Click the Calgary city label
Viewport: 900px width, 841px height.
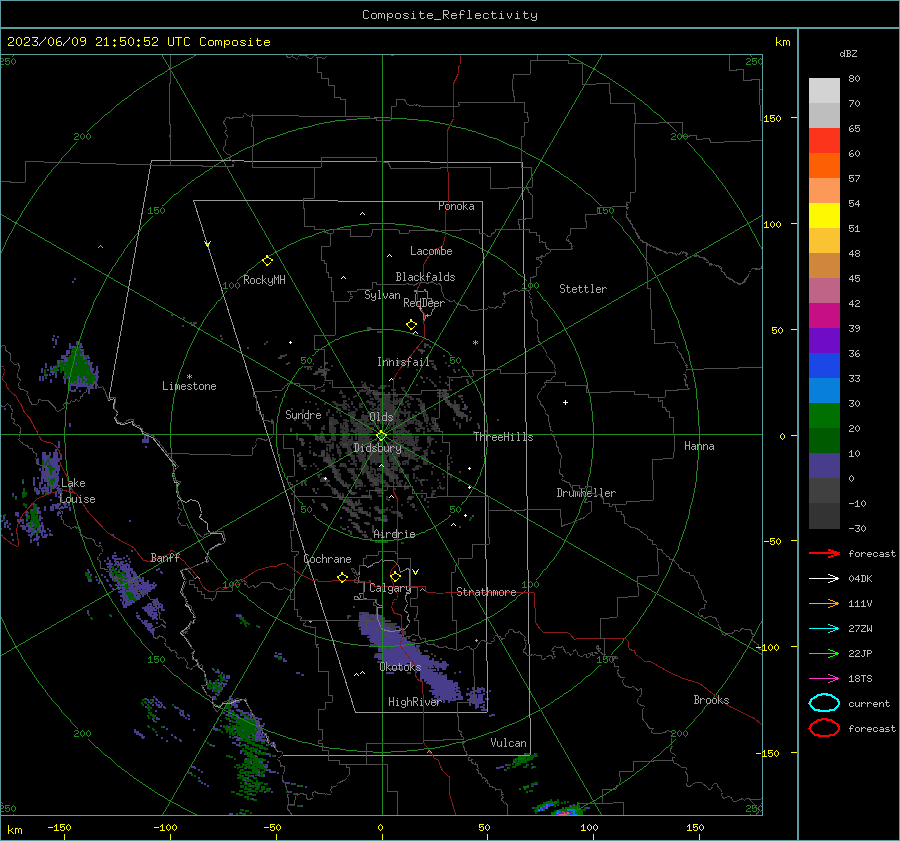tap(390, 588)
